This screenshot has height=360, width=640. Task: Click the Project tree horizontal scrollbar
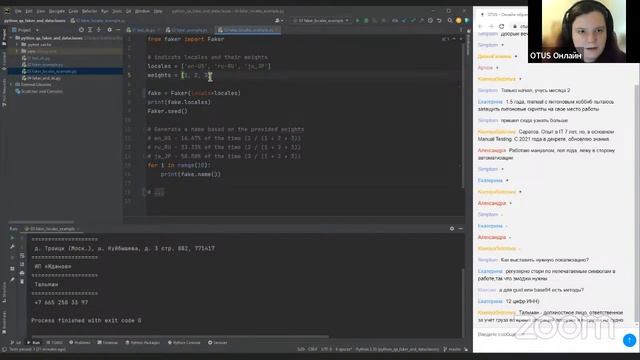pyautogui.click(x=41, y=222)
